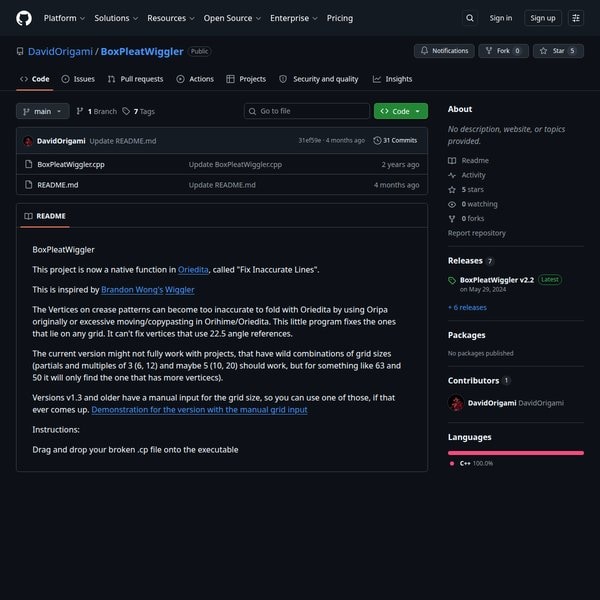Open the manual grid input demonstration link

[199, 409]
